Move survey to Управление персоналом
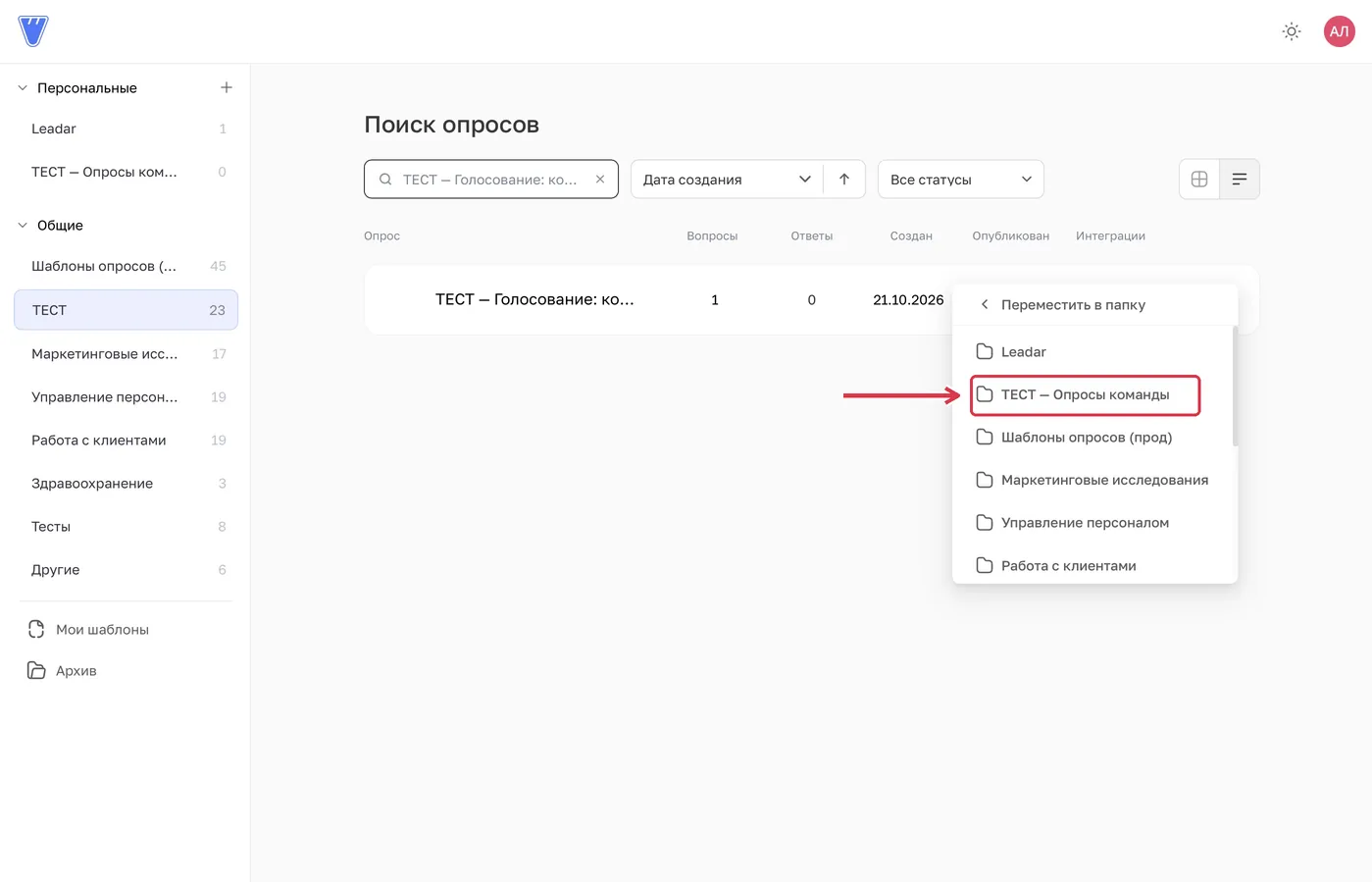Screen dimensions: 1372x882 (x=1093, y=522)
